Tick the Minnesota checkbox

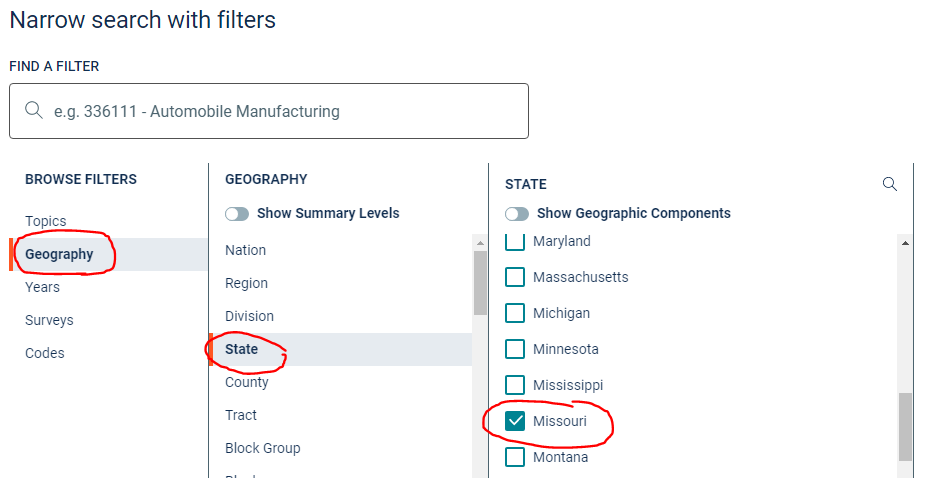tap(515, 349)
